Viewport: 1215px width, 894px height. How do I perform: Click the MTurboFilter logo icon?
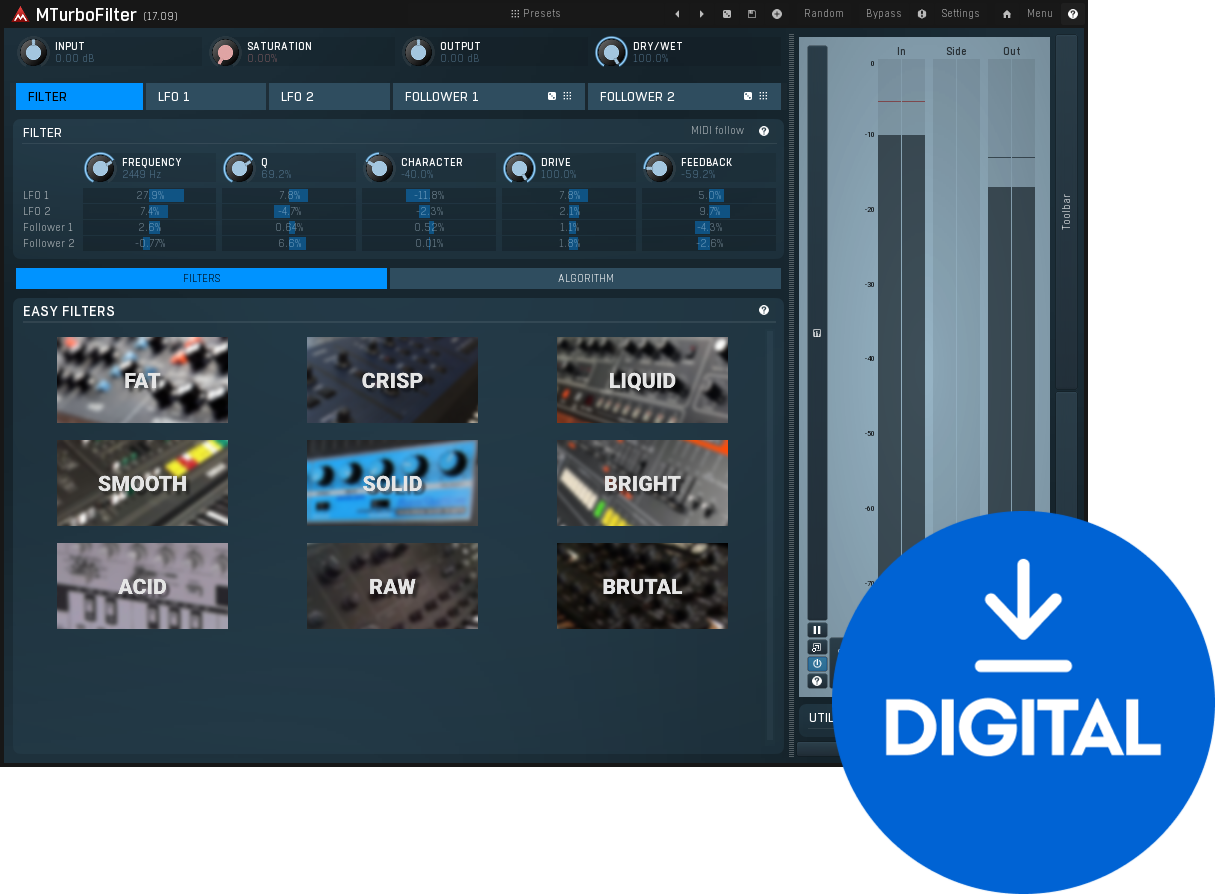click(x=20, y=15)
